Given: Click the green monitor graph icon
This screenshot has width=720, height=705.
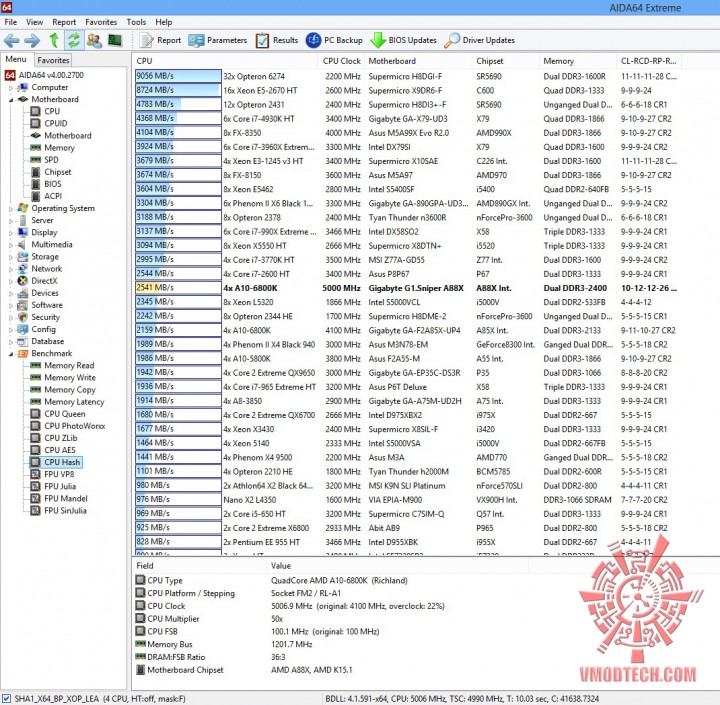Looking at the screenshot, I should coord(115,40).
